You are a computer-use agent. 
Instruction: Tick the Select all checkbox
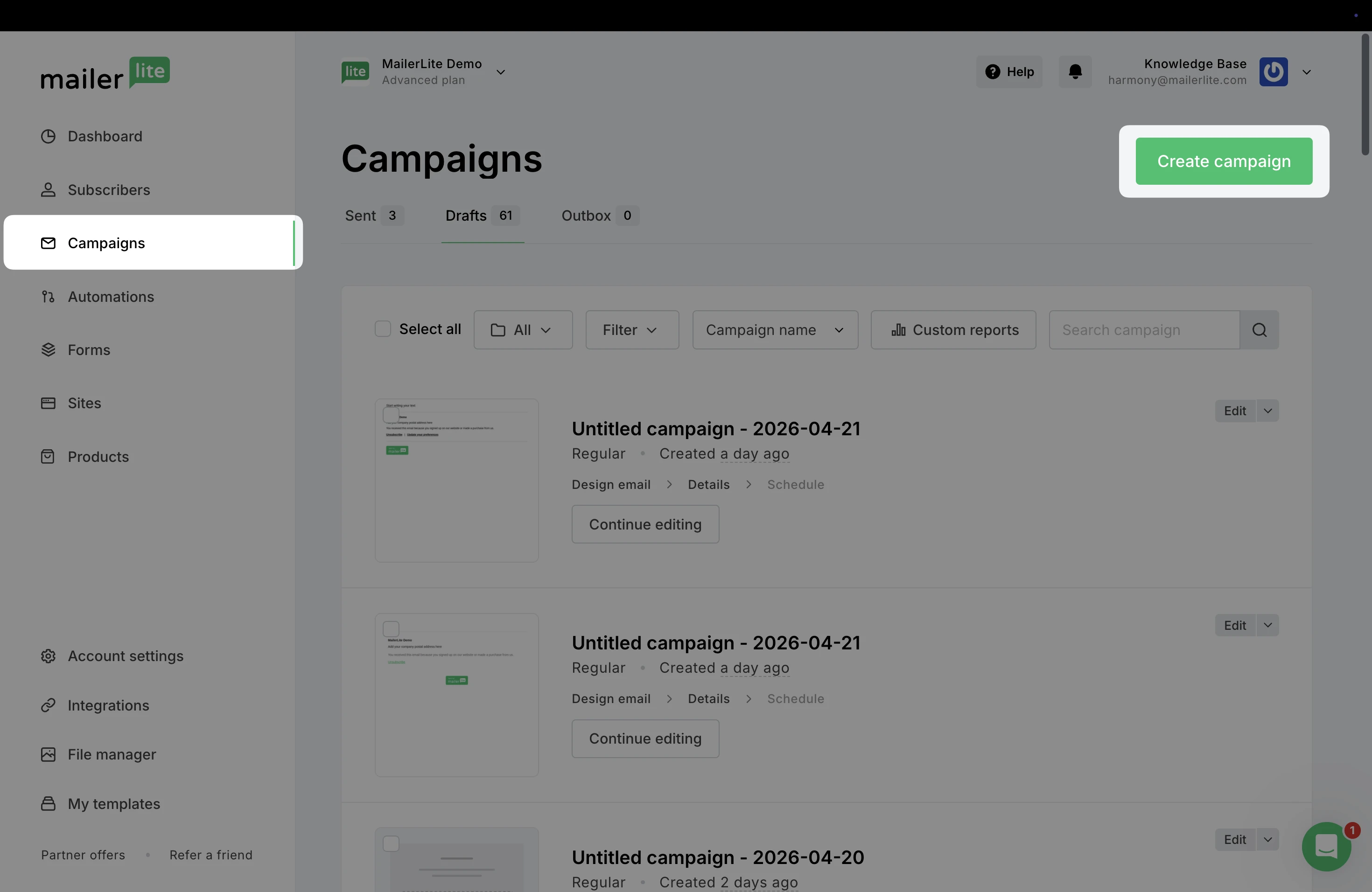point(383,328)
